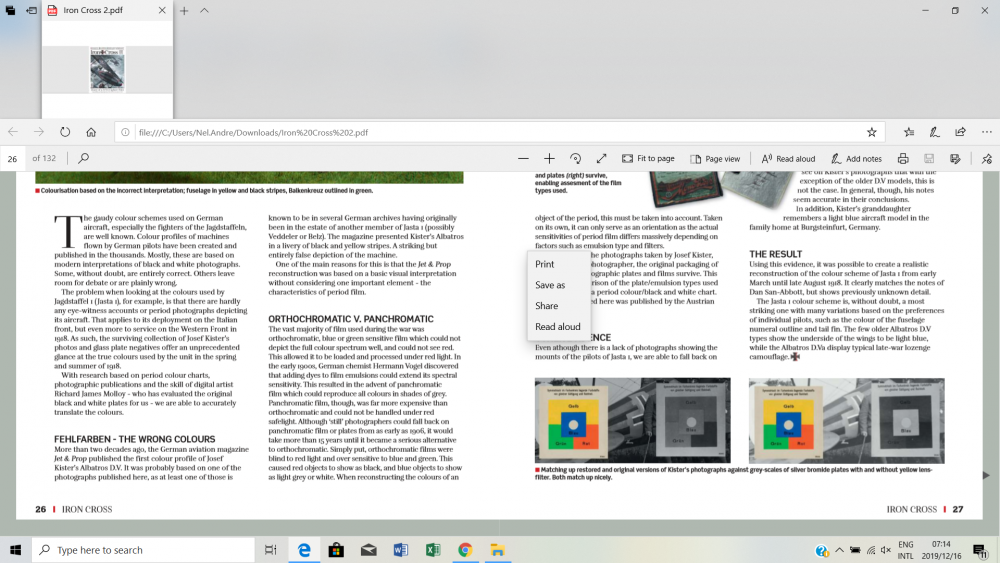Image resolution: width=1000 pixels, height=563 pixels.
Task: Open Mail app from taskbar
Action: pos(369,550)
